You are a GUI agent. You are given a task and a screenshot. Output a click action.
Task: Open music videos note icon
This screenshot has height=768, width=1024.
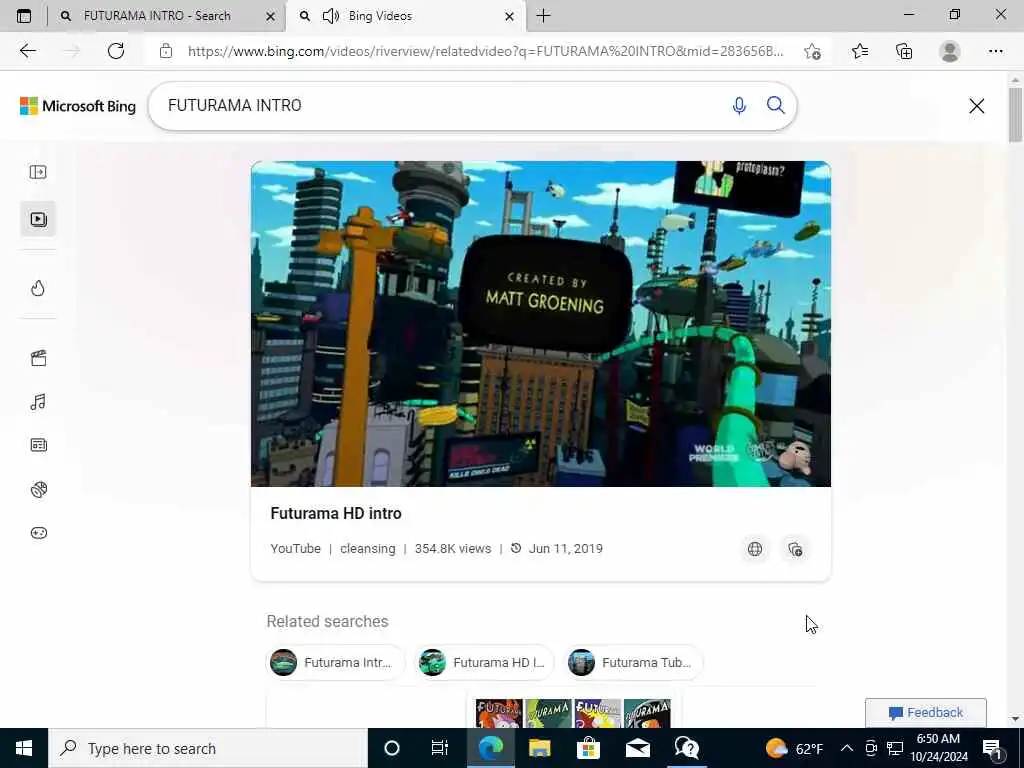(38, 402)
